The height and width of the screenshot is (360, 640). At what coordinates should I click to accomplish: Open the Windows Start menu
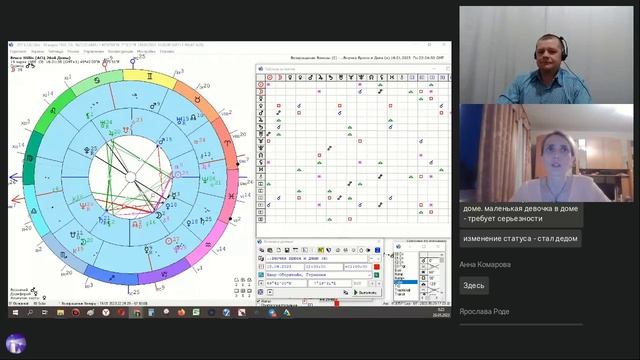click(x=15, y=313)
